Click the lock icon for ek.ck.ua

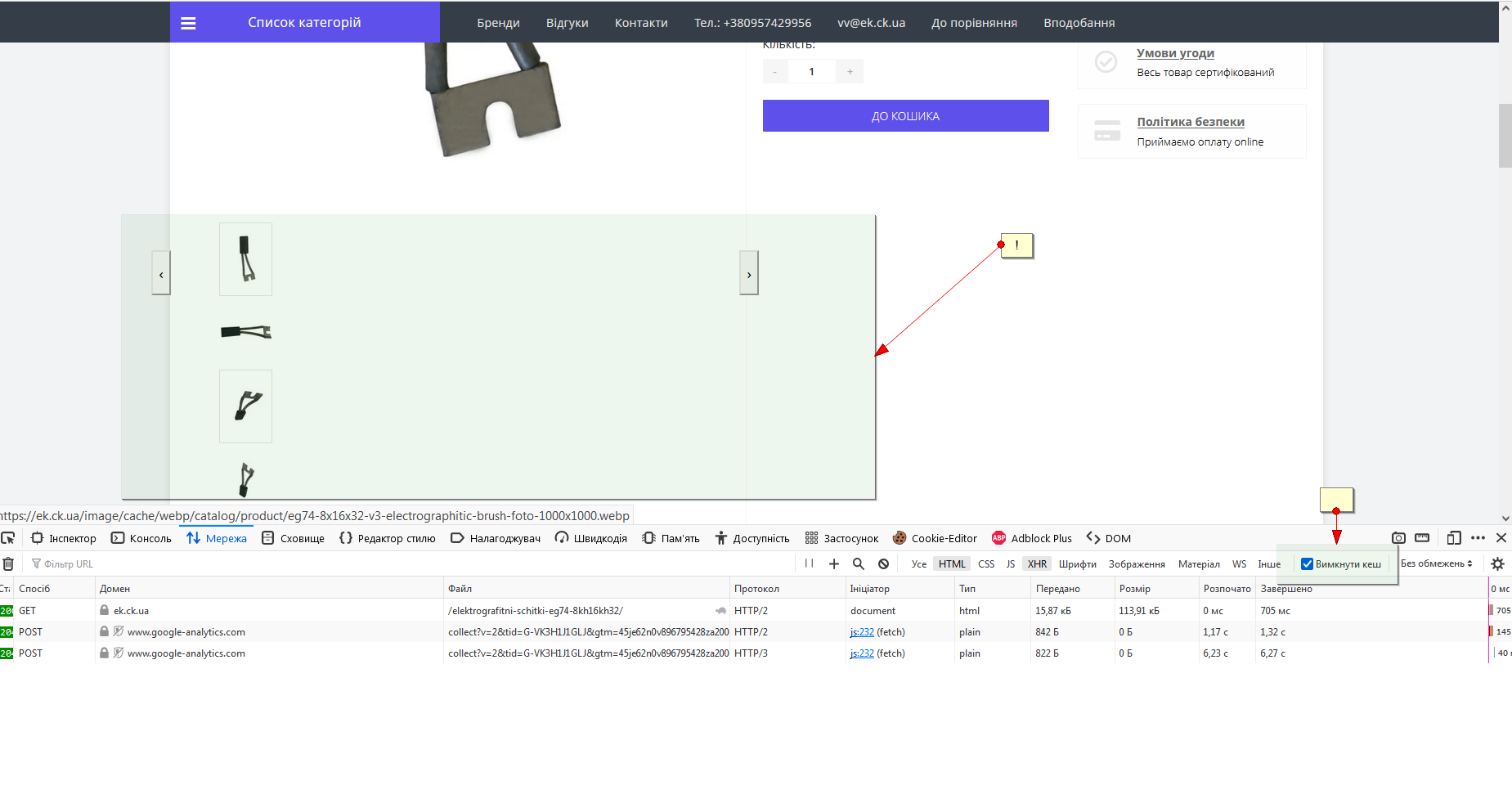coord(104,610)
